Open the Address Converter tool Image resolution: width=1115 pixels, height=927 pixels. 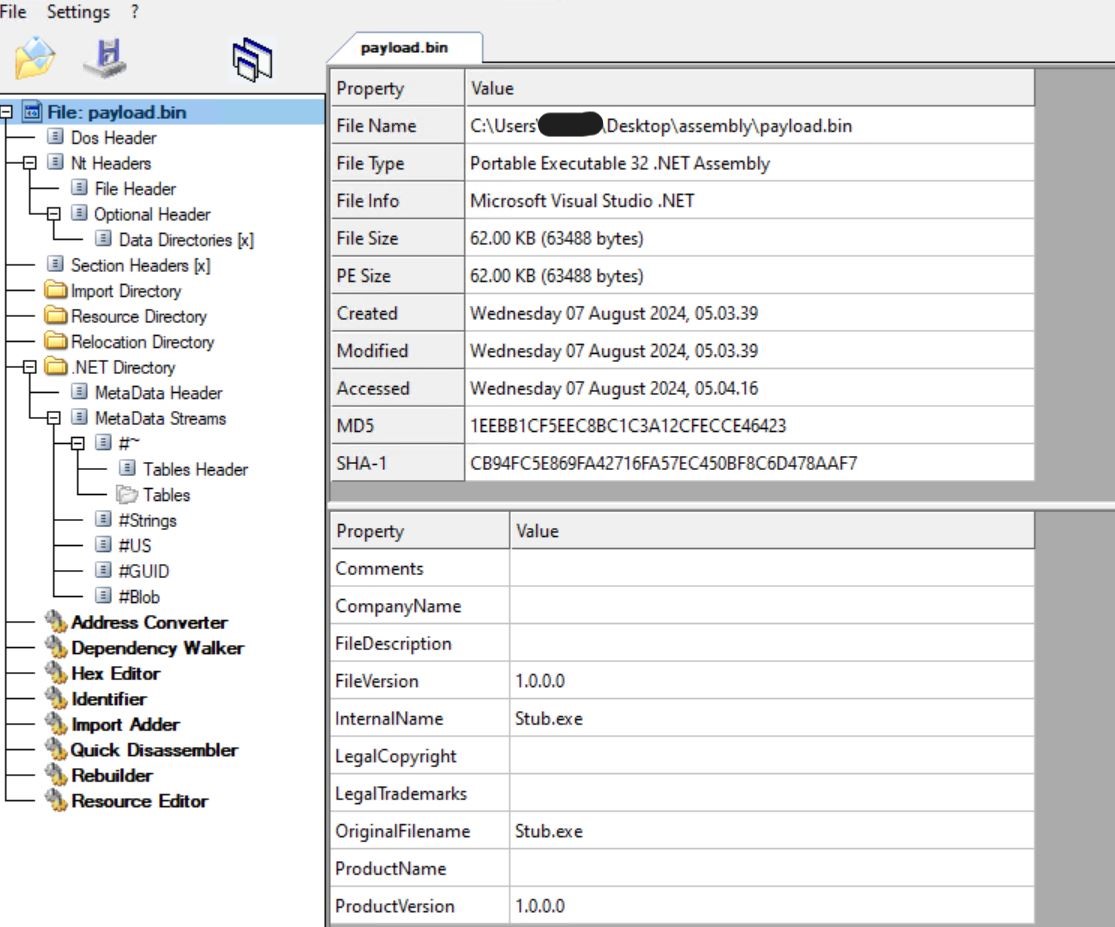pos(149,622)
